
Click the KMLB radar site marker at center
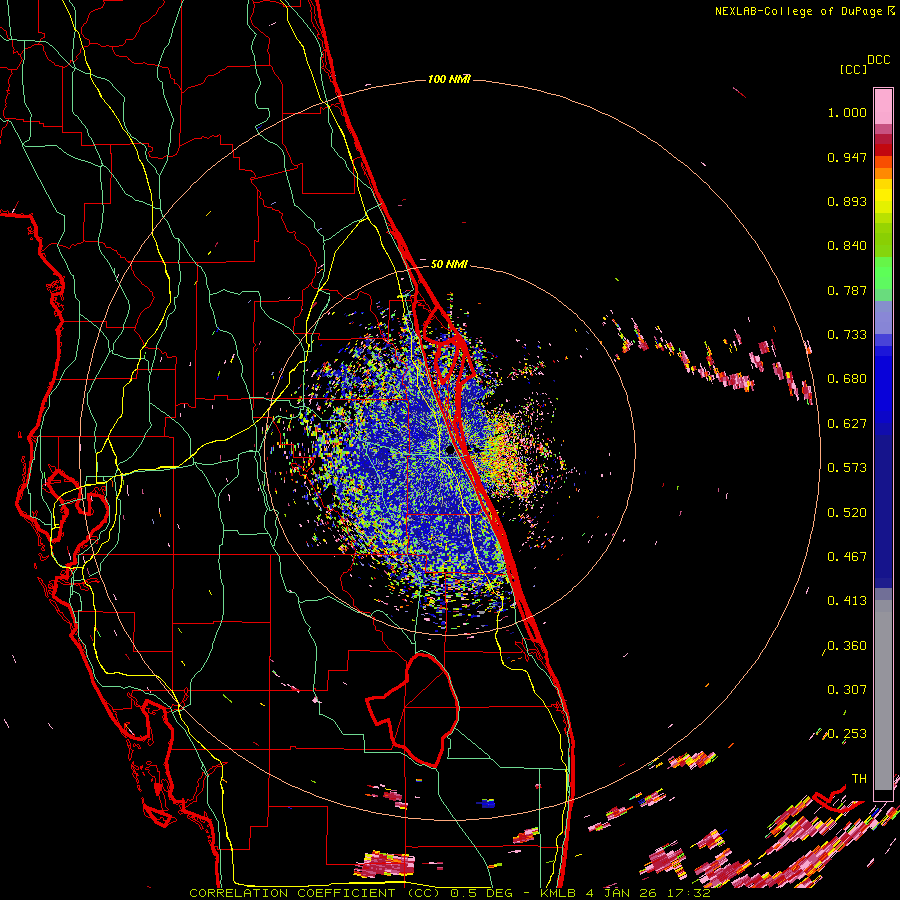tap(450, 451)
